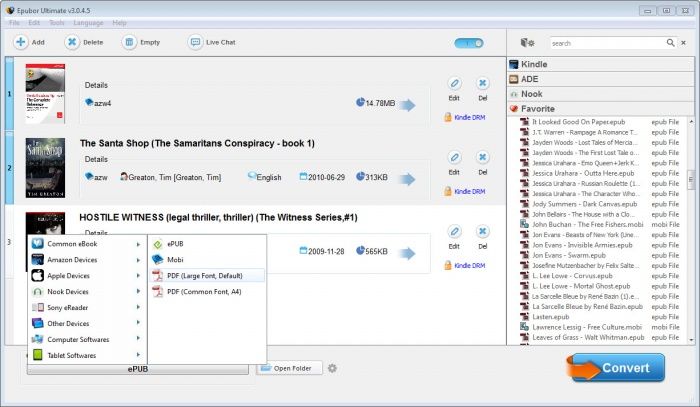700x407 pixels.
Task: Expand the ADE library section
Action: coord(601,79)
